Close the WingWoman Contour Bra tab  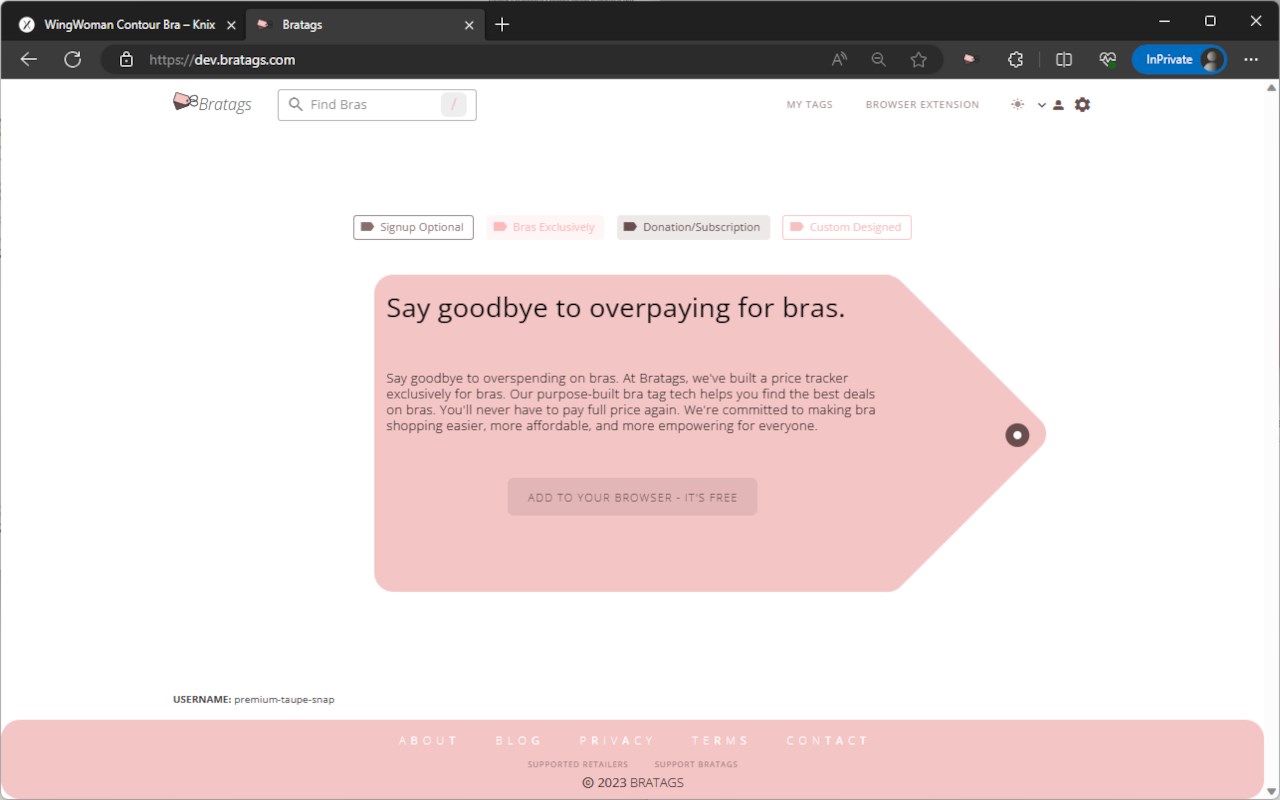pyautogui.click(x=231, y=25)
